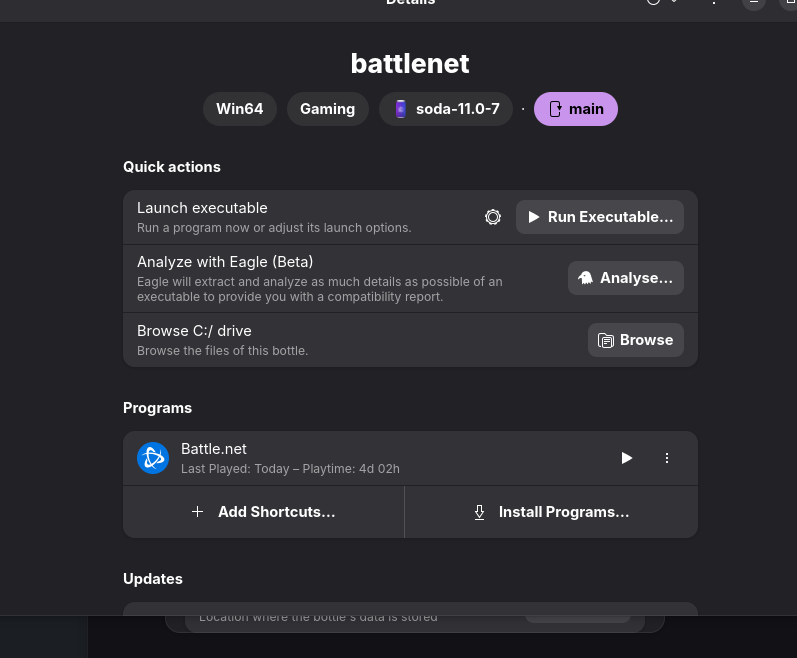Image resolution: width=797 pixels, height=658 pixels.
Task: Click 'Analyze with Eagle (Beta)' row title
Action: point(225,262)
